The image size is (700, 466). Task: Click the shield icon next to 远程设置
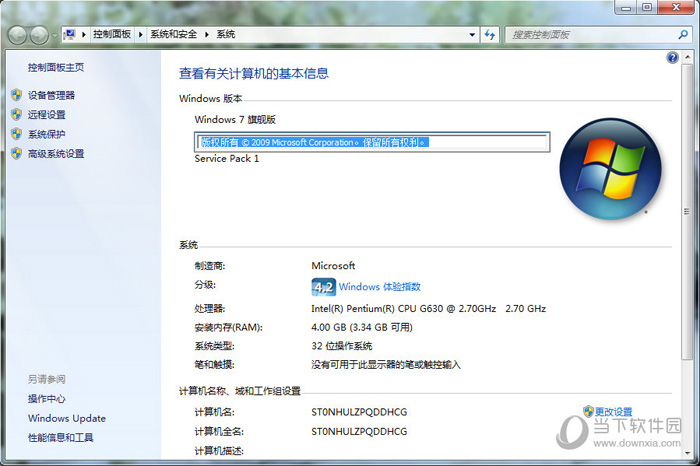pos(17,114)
